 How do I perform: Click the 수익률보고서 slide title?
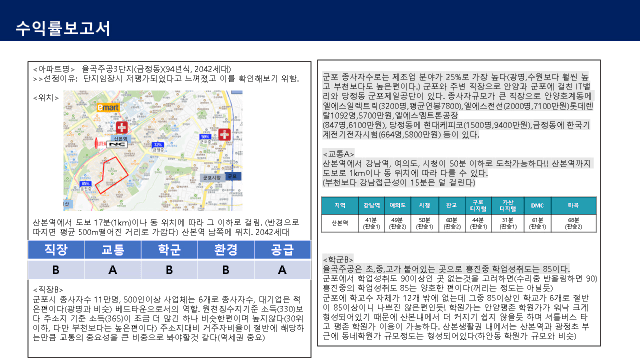point(63,28)
